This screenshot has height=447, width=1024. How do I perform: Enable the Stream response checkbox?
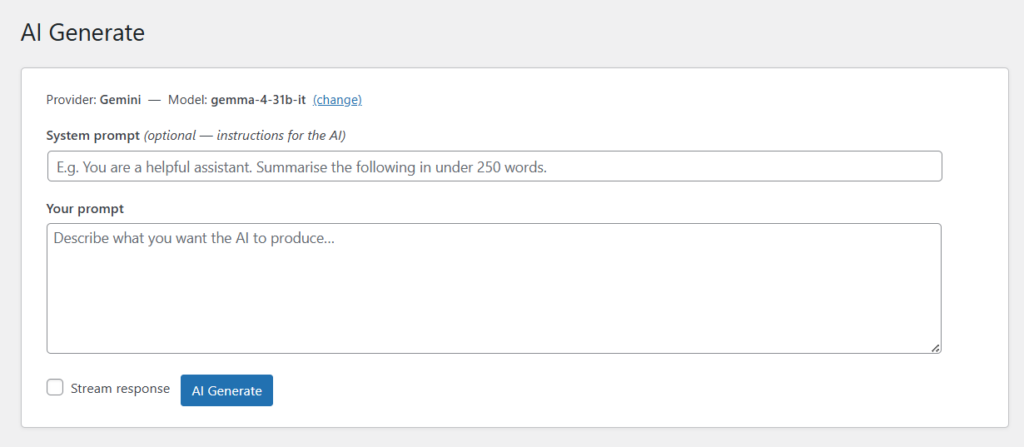(56, 388)
